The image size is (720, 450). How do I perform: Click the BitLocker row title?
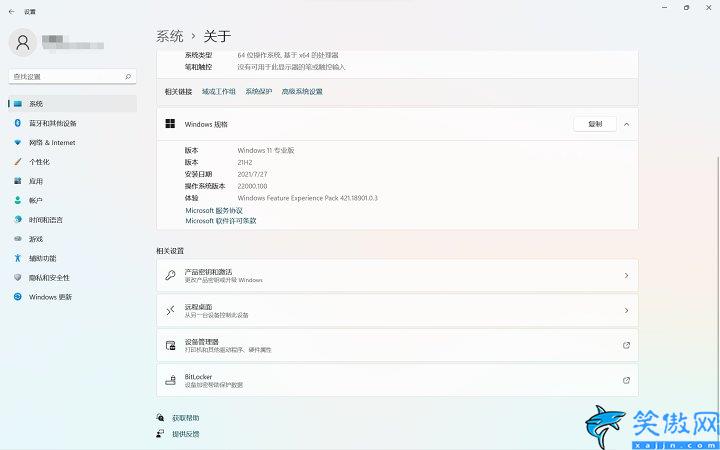(198, 377)
